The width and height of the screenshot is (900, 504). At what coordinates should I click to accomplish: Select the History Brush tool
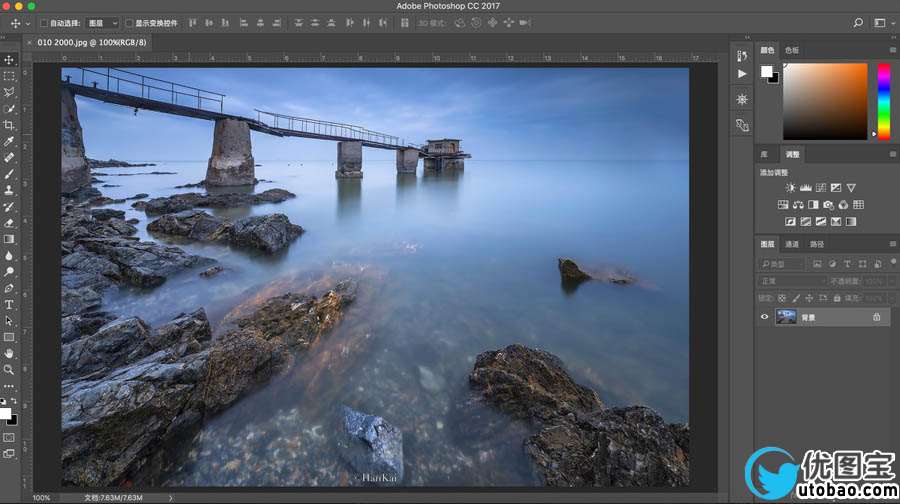9,207
